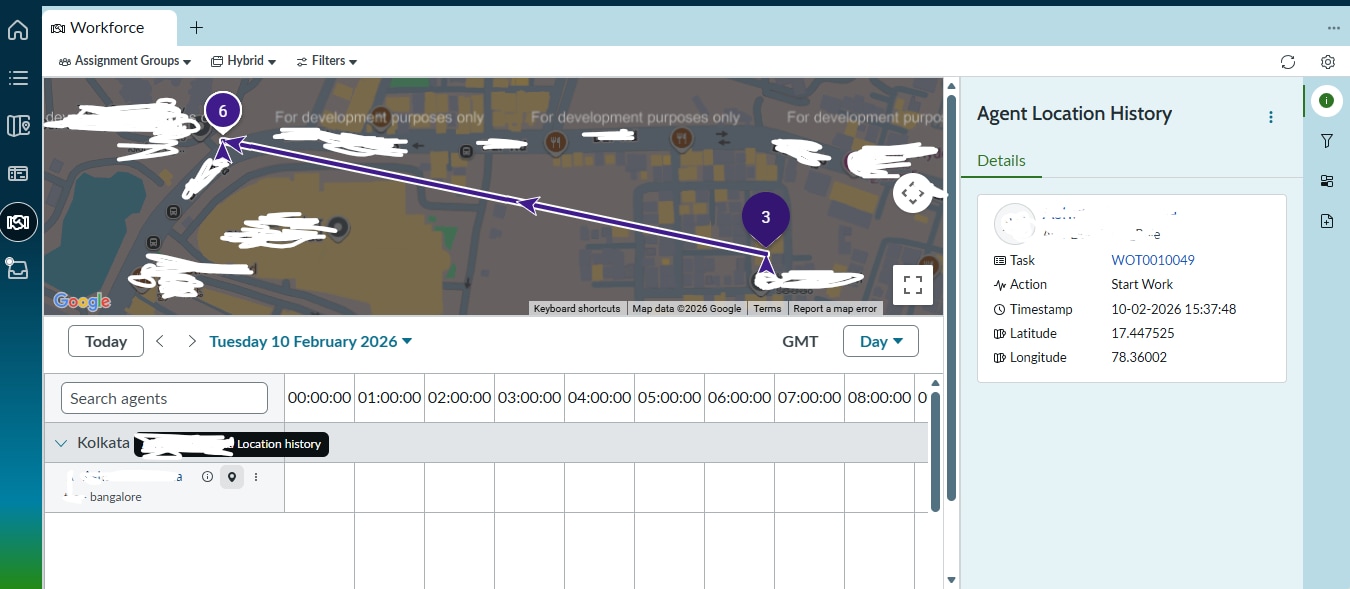Click the timestamp value 10-02-2026 15:37:48

coord(1174,309)
